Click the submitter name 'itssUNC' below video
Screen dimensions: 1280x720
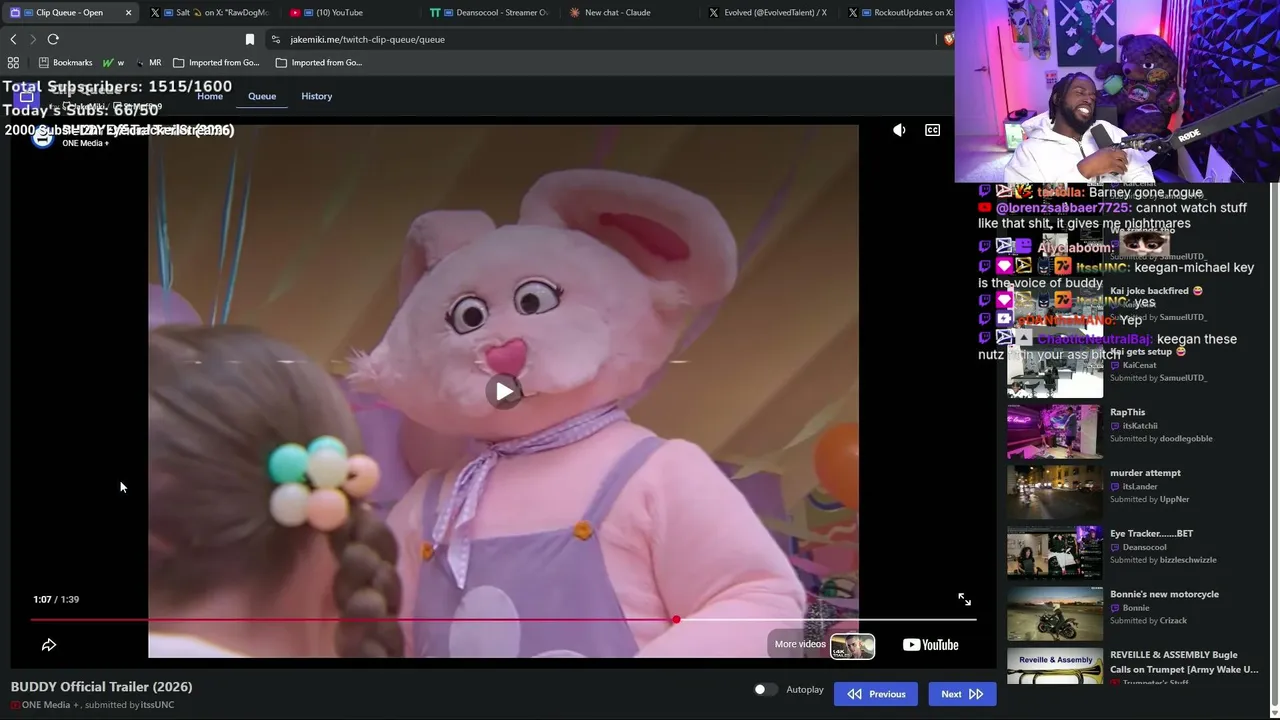(157, 705)
